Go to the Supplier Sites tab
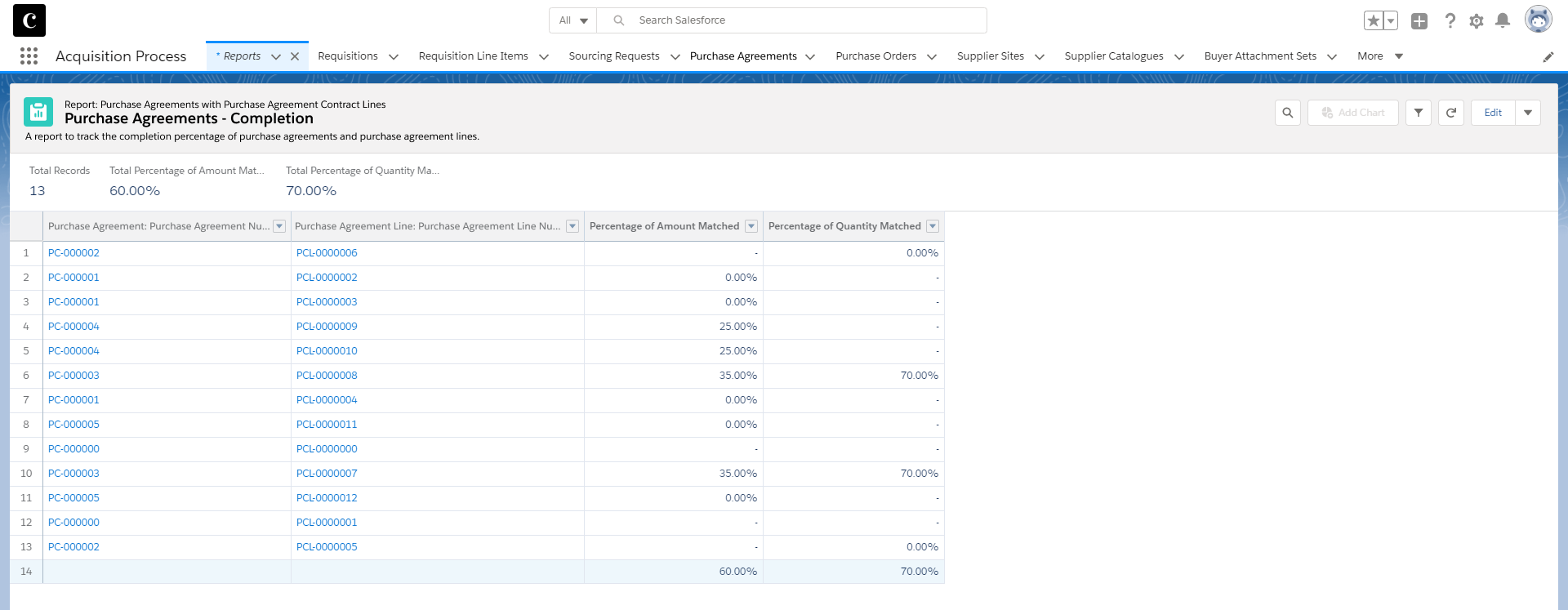Screen dimensions: 1568x610 pyautogui.click(x=990, y=56)
